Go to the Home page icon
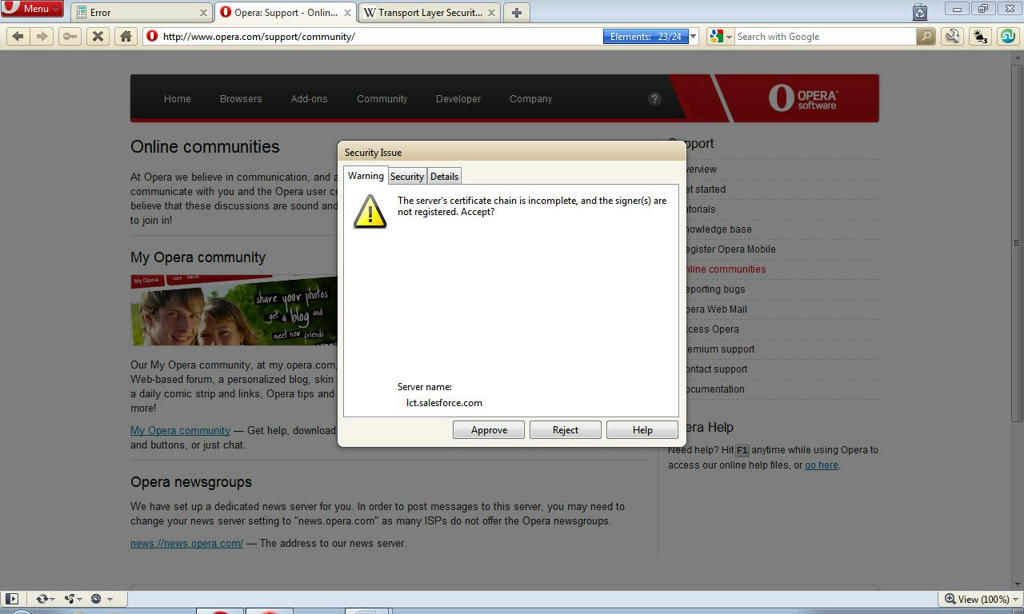 (x=126, y=37)
